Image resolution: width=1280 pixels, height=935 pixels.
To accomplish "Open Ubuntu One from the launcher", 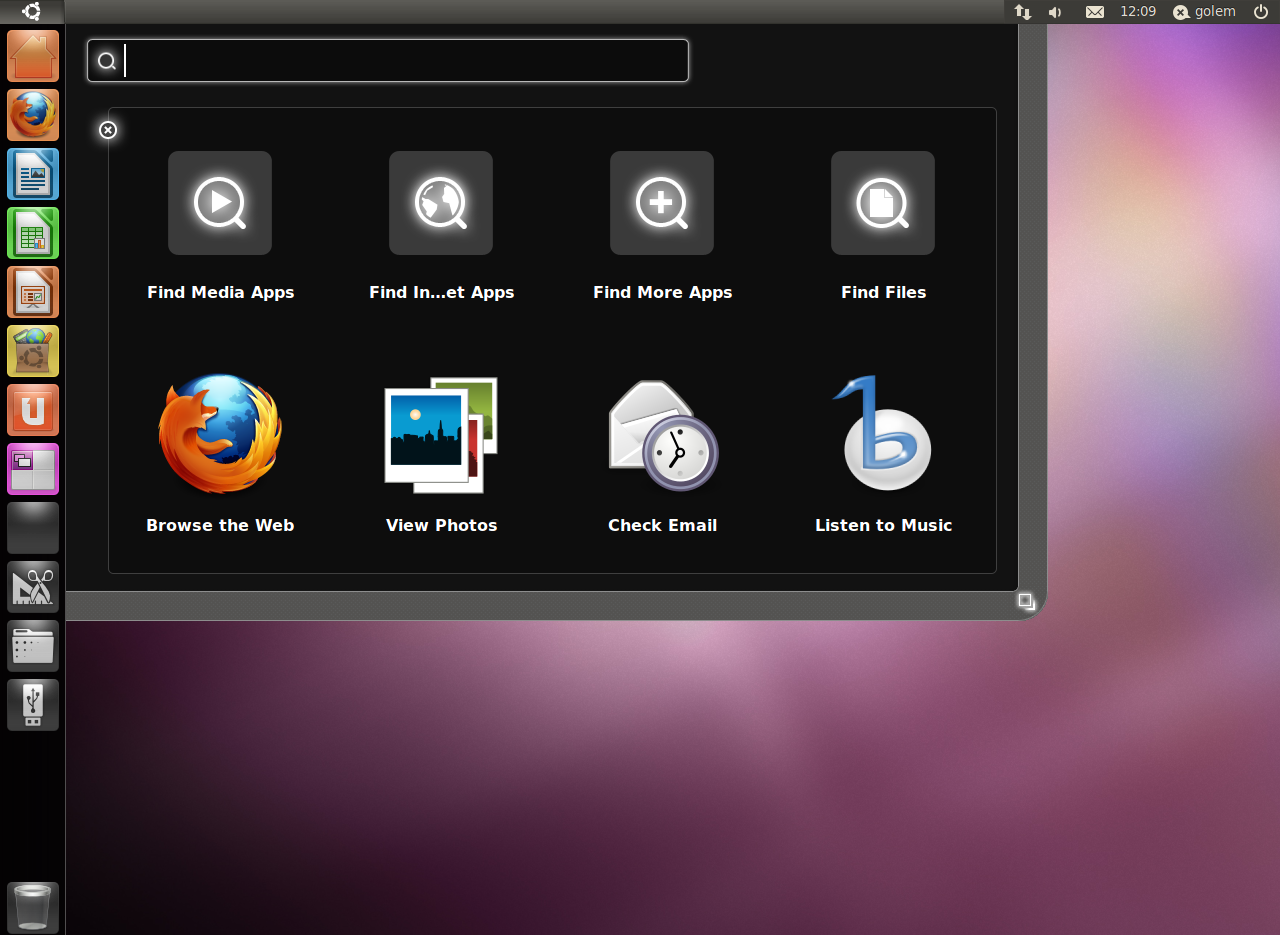I will coord(32,410).
